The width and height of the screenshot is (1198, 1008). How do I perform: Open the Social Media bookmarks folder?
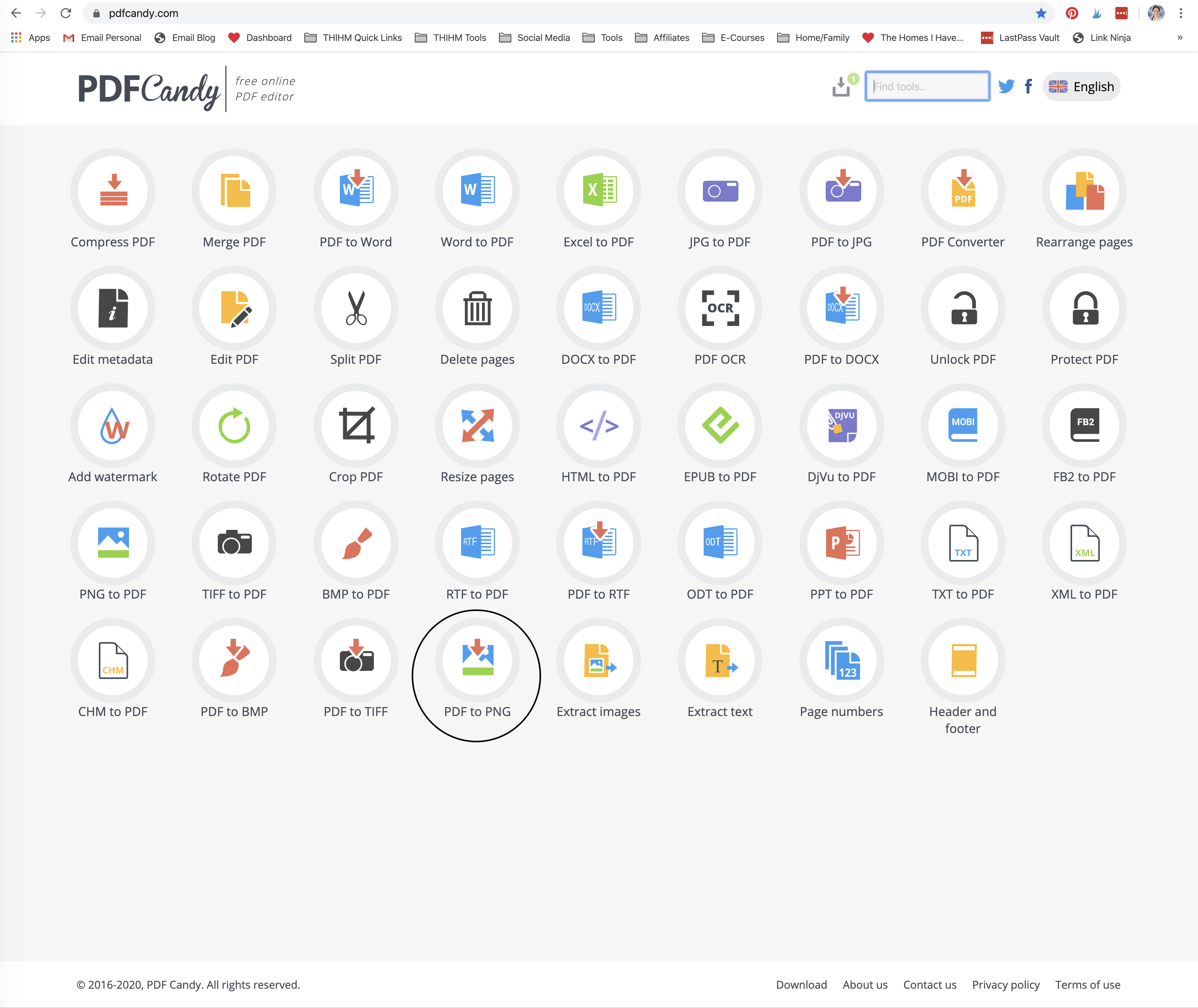535,38
